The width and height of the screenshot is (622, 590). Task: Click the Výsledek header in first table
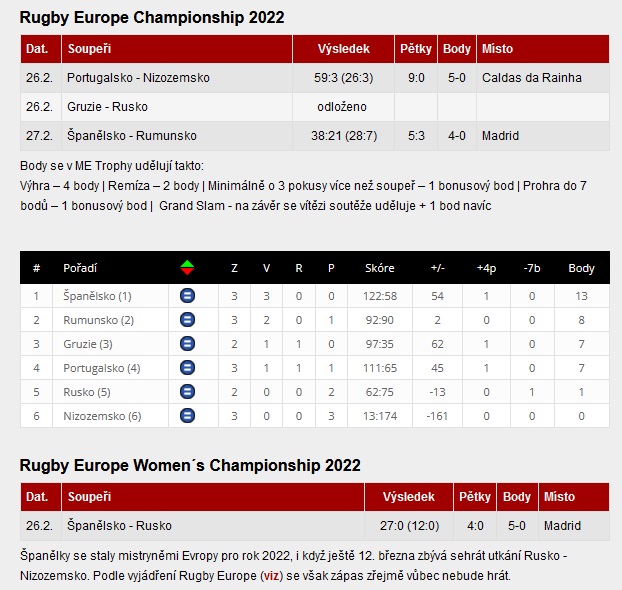pyautogui.click(x=343, y=48)
